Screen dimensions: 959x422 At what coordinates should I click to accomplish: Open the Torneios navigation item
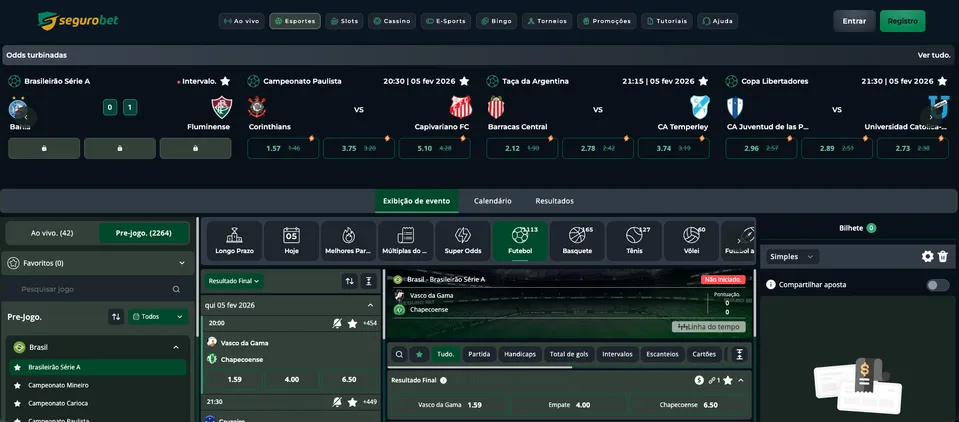tap(547, 21)
